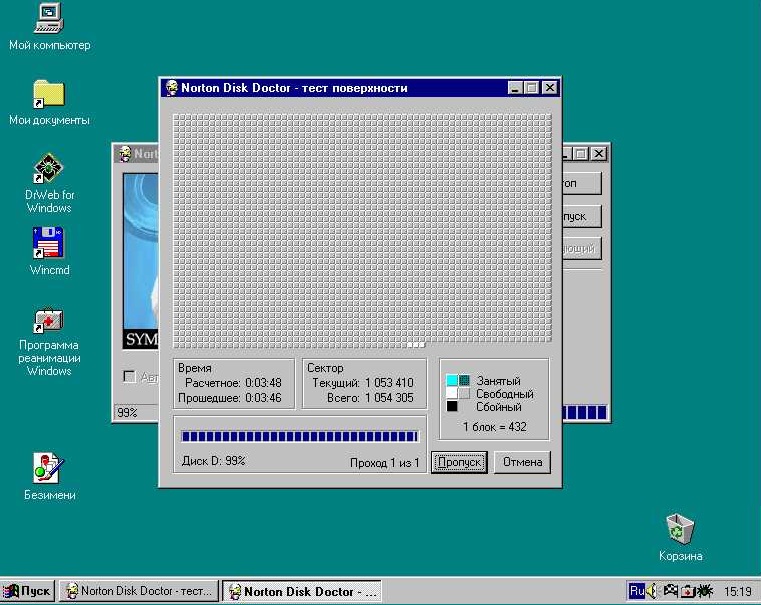761x605 pixels.
Task: Click the cyan Занятый legend swatch
Action: click(452, 381)
